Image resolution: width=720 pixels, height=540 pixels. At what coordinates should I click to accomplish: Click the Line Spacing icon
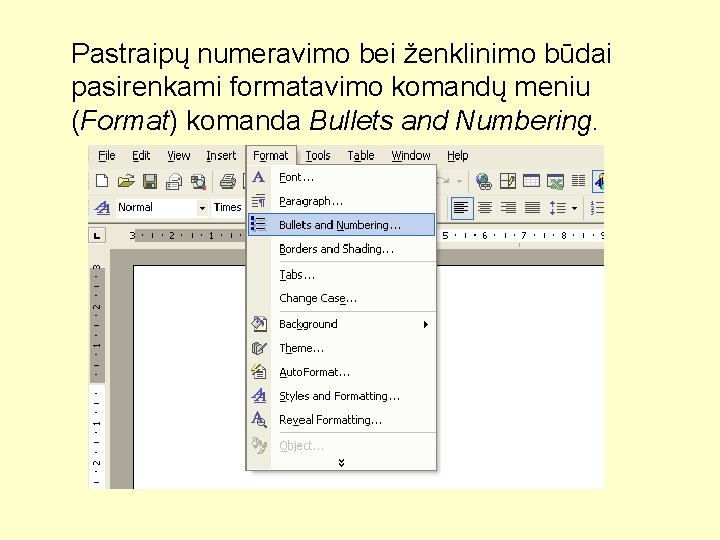[x=557, y=208]
